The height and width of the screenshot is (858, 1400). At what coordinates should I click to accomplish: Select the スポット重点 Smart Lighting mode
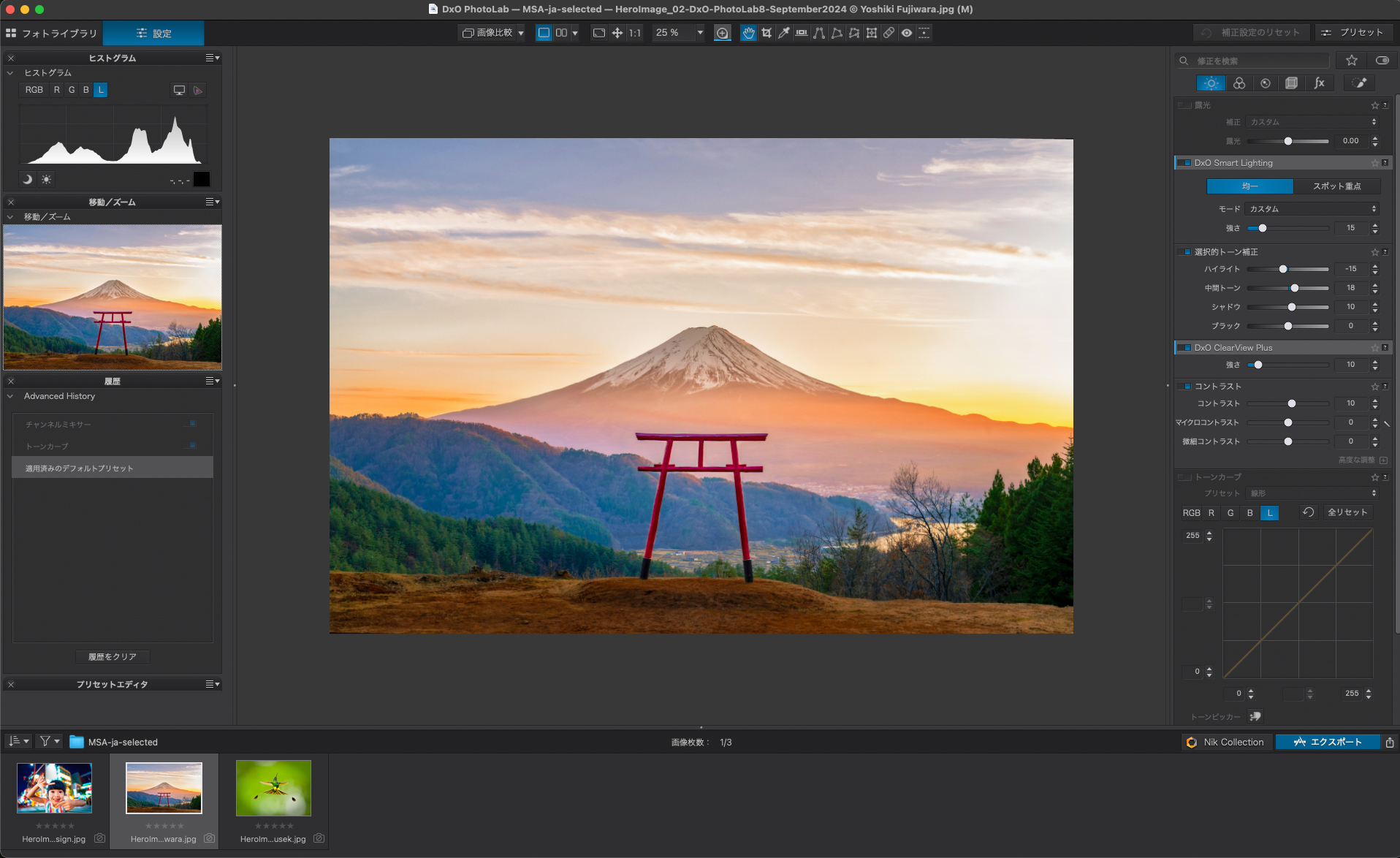(x=1339, y=186)
